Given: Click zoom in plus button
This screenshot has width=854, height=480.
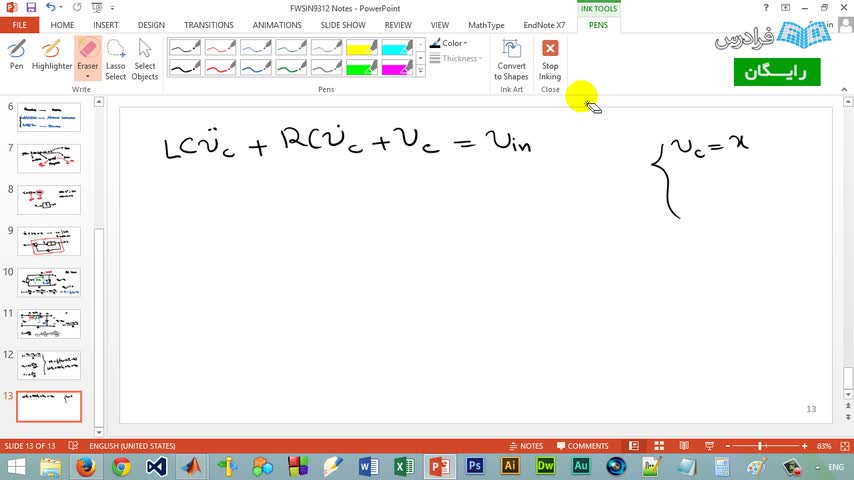Looking at the screenshot, I should click(804, 446).
